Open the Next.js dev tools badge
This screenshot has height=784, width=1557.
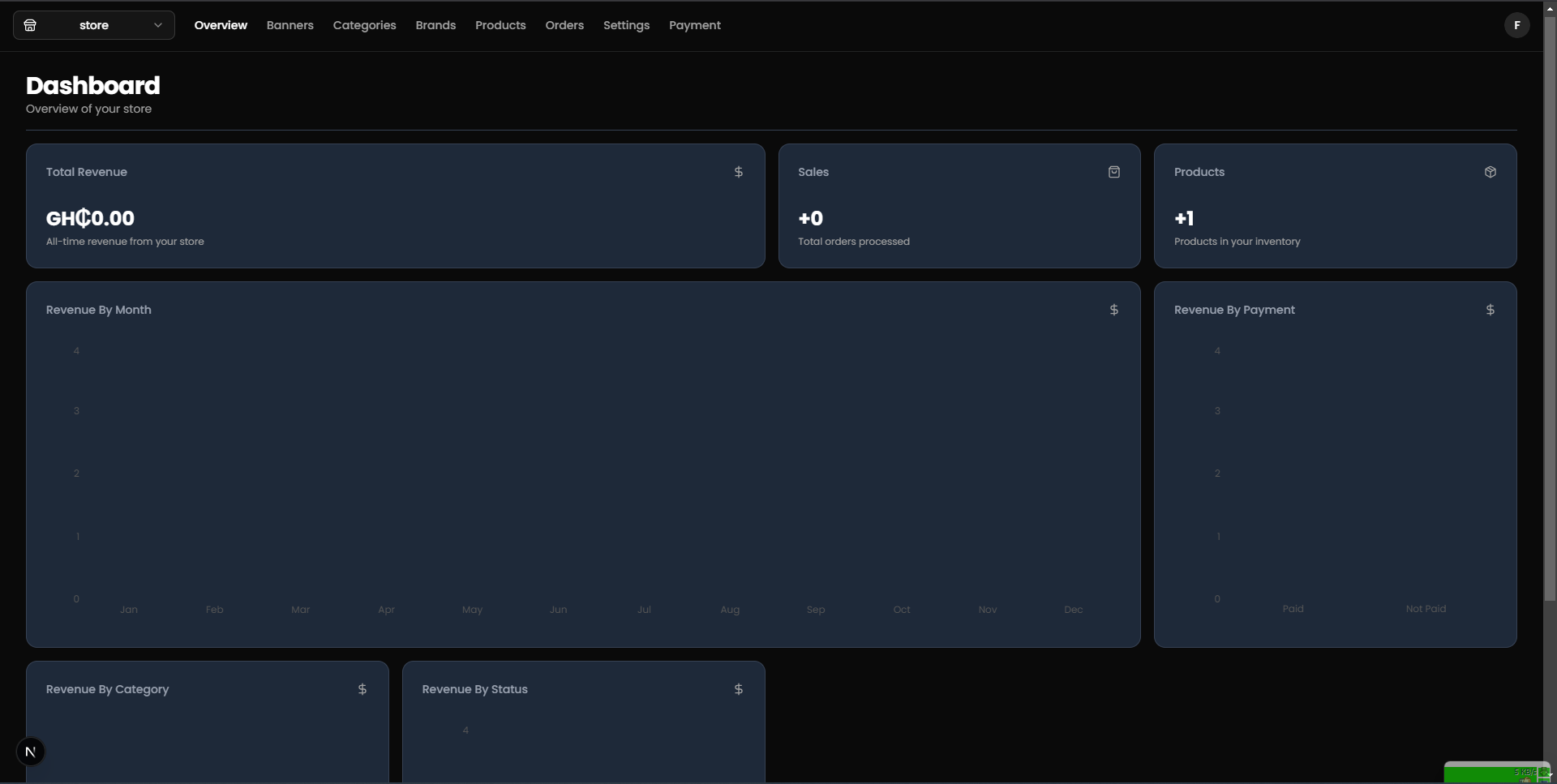(31, 752)
